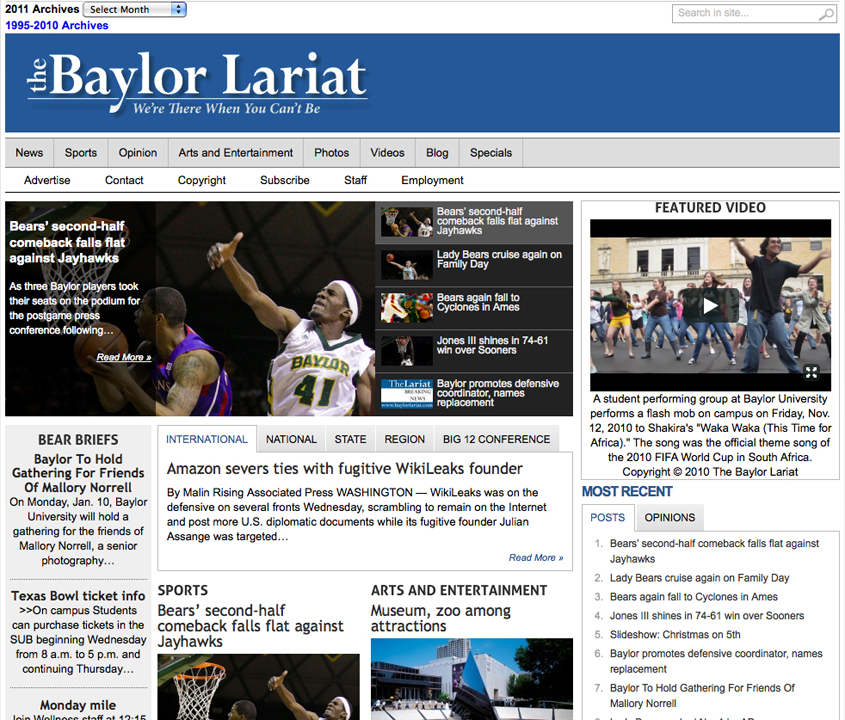Viewport: 845px width, 720px height.
Task: Open the Contact page
Action: point(124,181)
